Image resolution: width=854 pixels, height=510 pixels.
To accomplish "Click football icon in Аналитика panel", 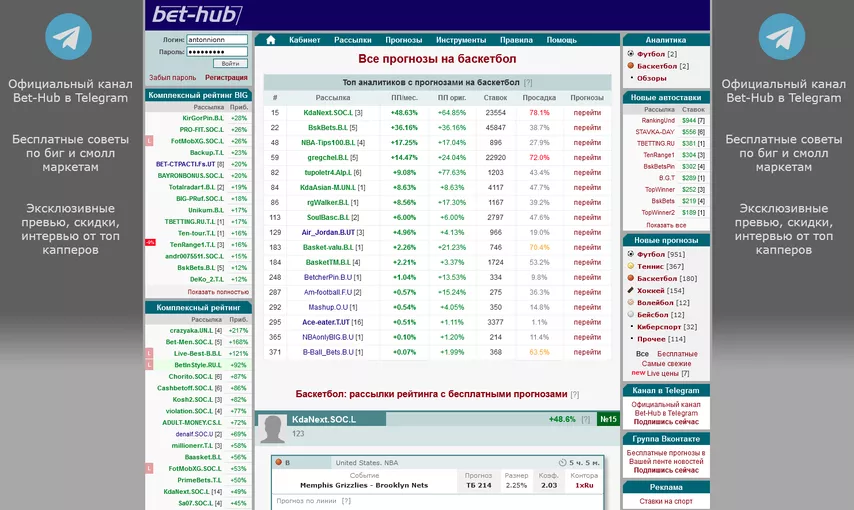I will click(631, 54).
